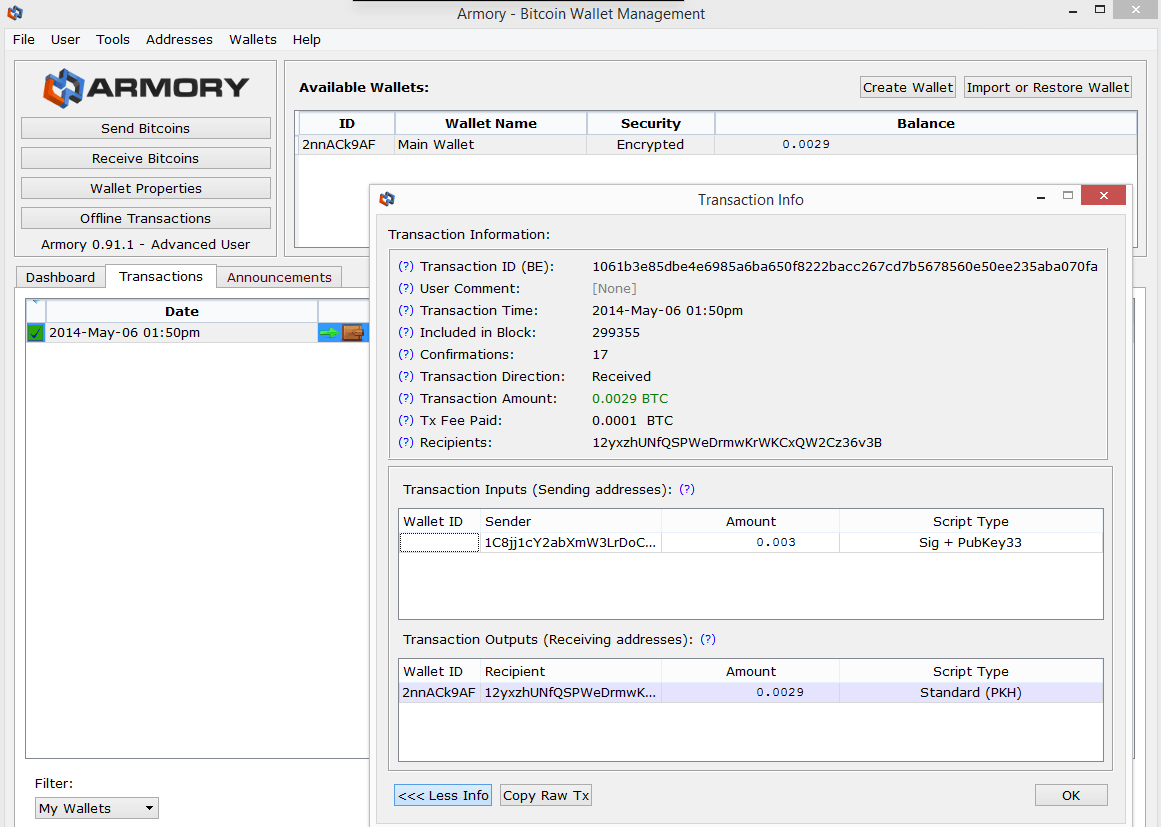Open Offline Transactions
The width and height of the screenshot is (1161, 827).
pos(146,218)
